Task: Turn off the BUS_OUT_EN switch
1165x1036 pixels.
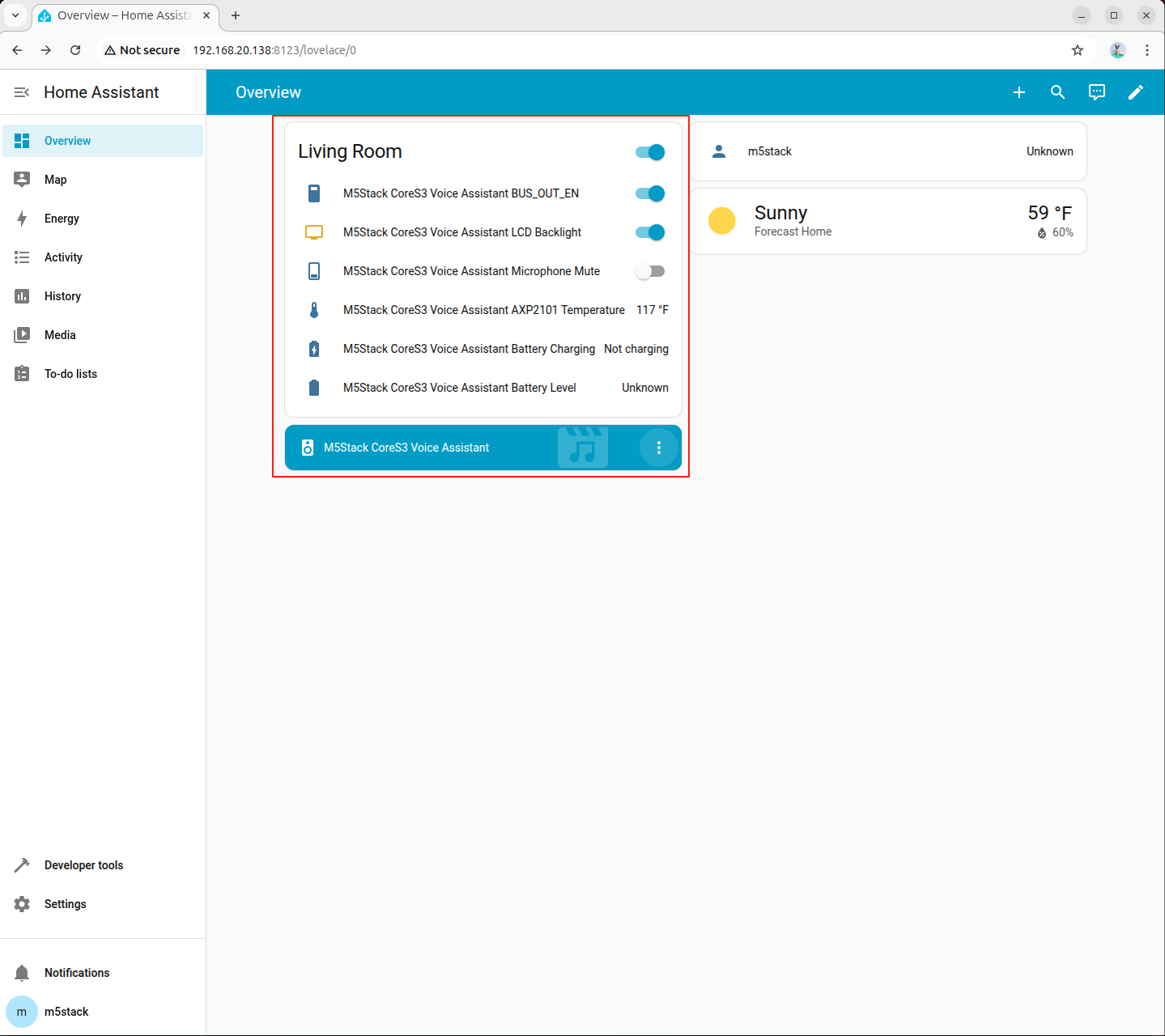Action: [x=650, y=193]
